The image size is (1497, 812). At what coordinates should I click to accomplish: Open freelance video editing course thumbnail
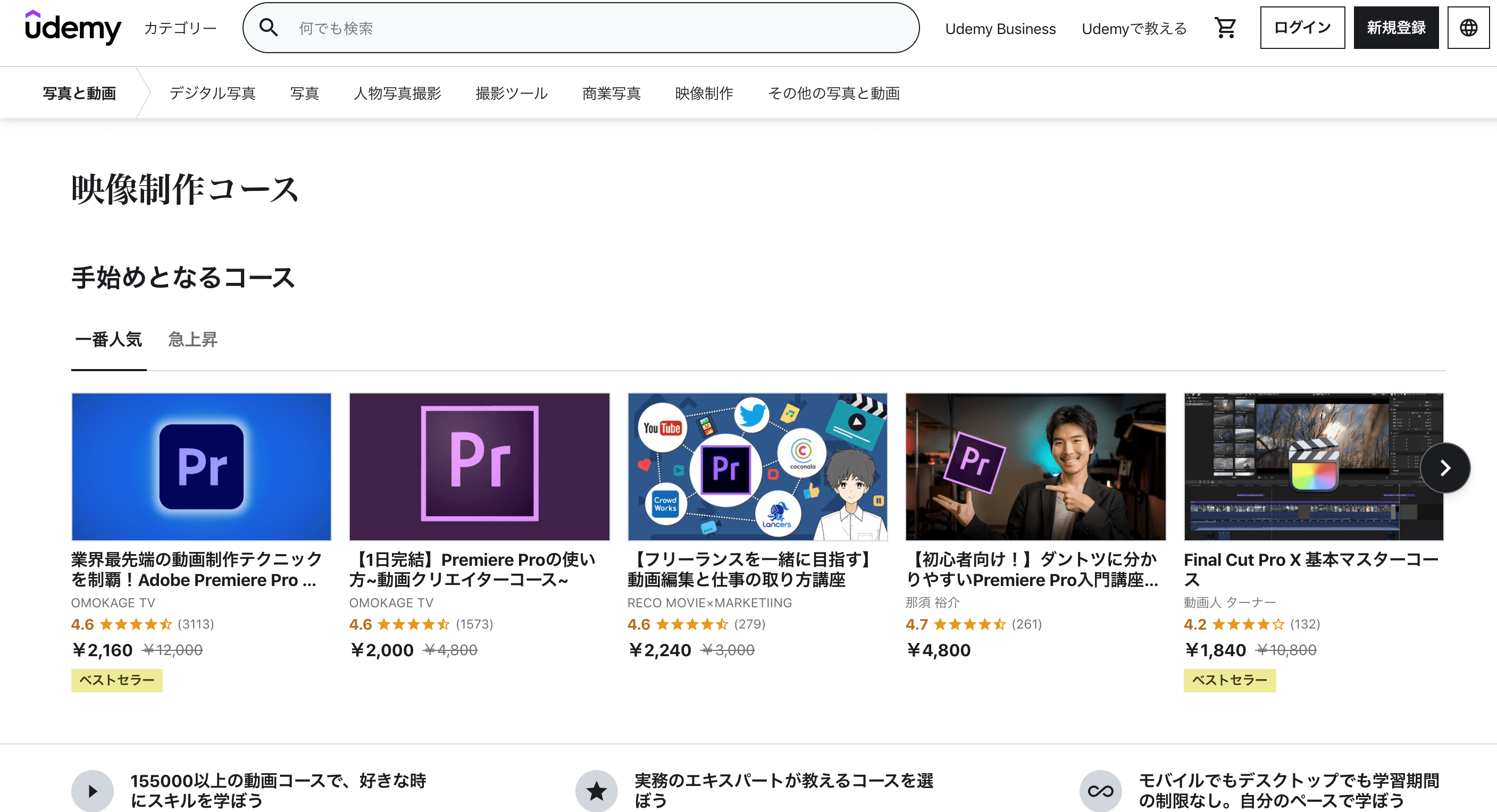(757, 467)
